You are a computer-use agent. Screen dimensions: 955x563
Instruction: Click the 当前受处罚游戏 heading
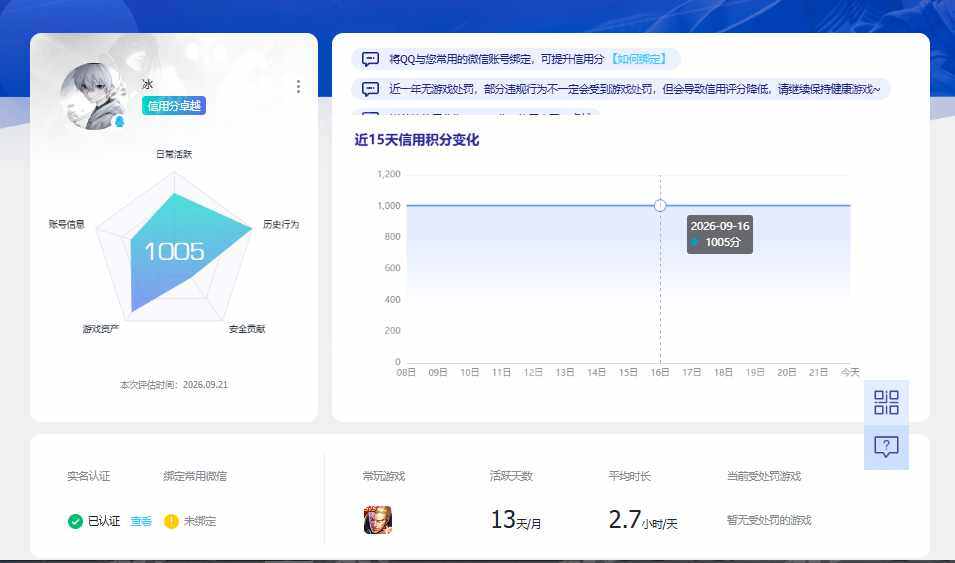(764, 476)
